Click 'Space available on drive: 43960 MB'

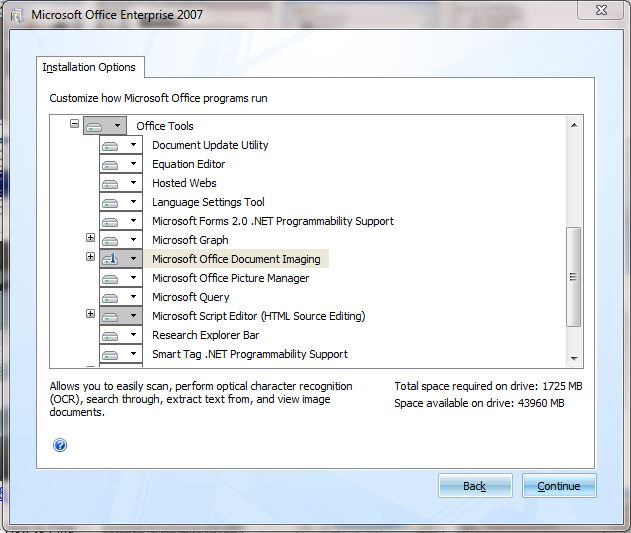pos(479,403)
